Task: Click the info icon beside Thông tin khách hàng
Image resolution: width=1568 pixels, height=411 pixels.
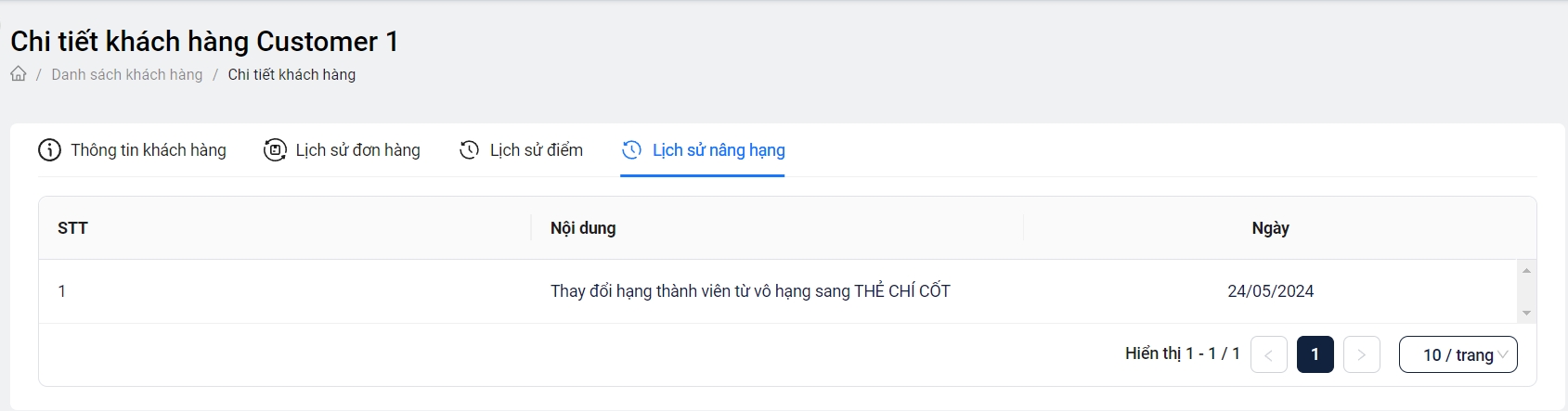Action: [x=49, y=150]
